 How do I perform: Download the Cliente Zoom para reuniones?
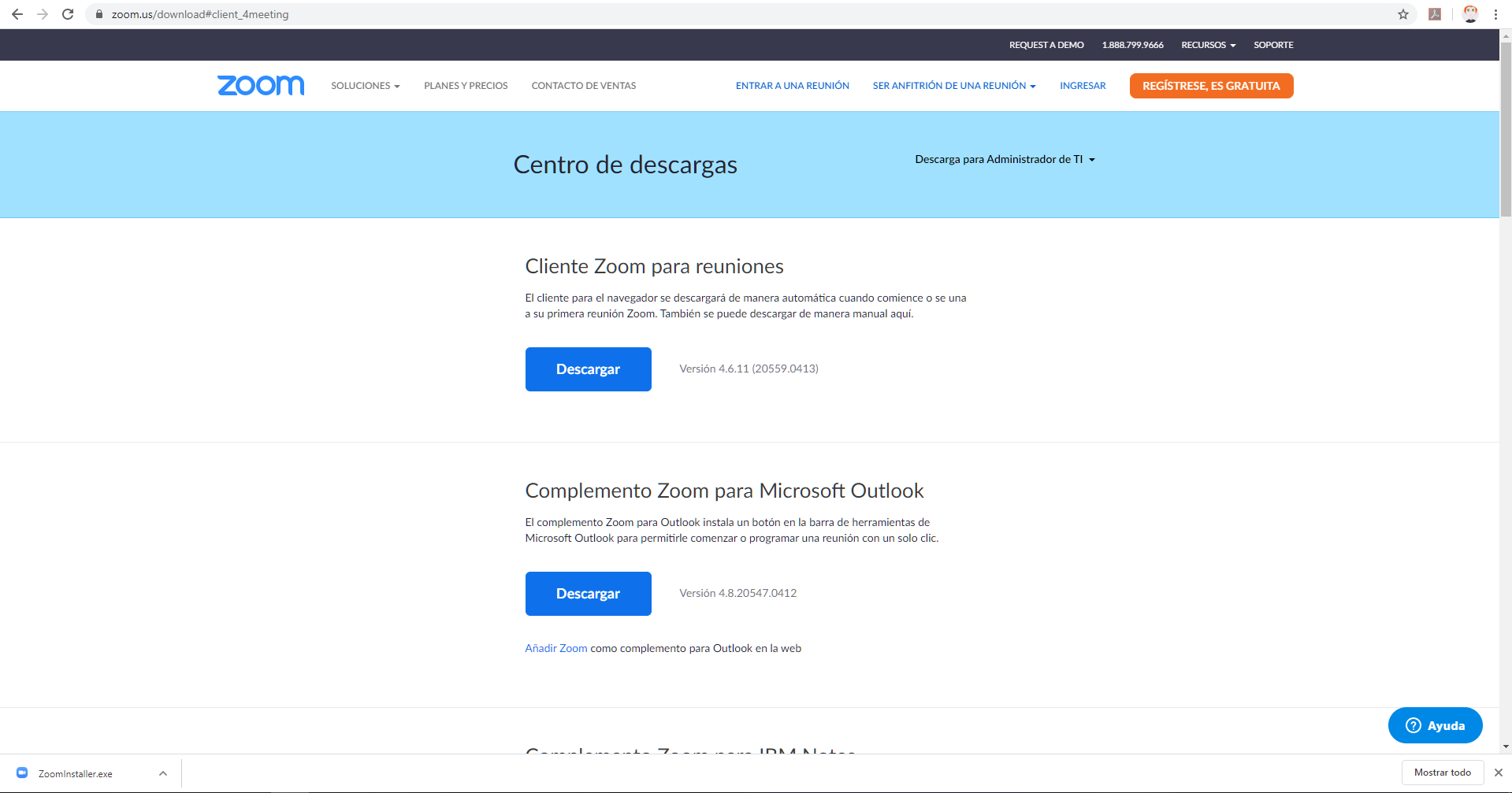[588, 369]
